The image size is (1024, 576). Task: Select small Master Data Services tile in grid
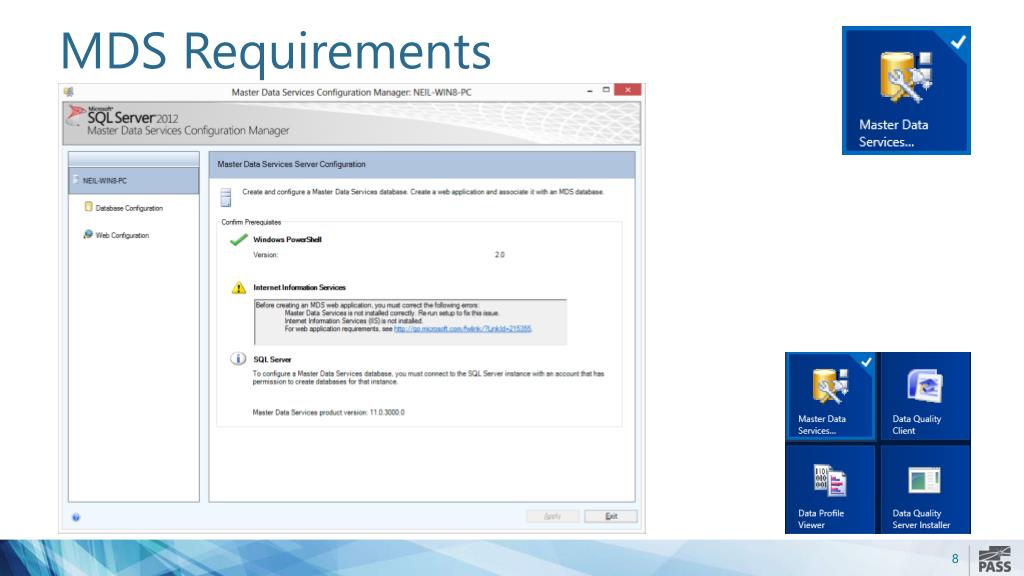tap(830, 396)
